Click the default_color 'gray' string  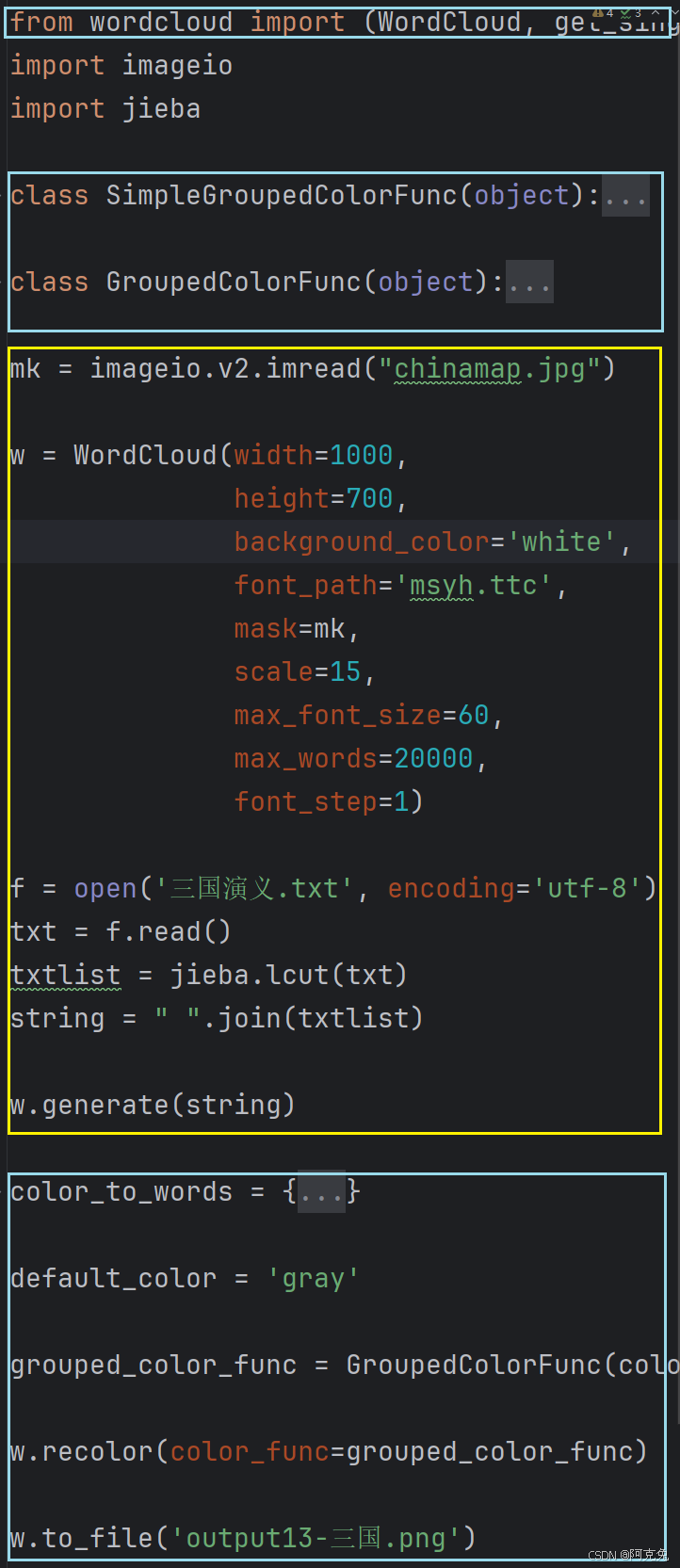313,1279
